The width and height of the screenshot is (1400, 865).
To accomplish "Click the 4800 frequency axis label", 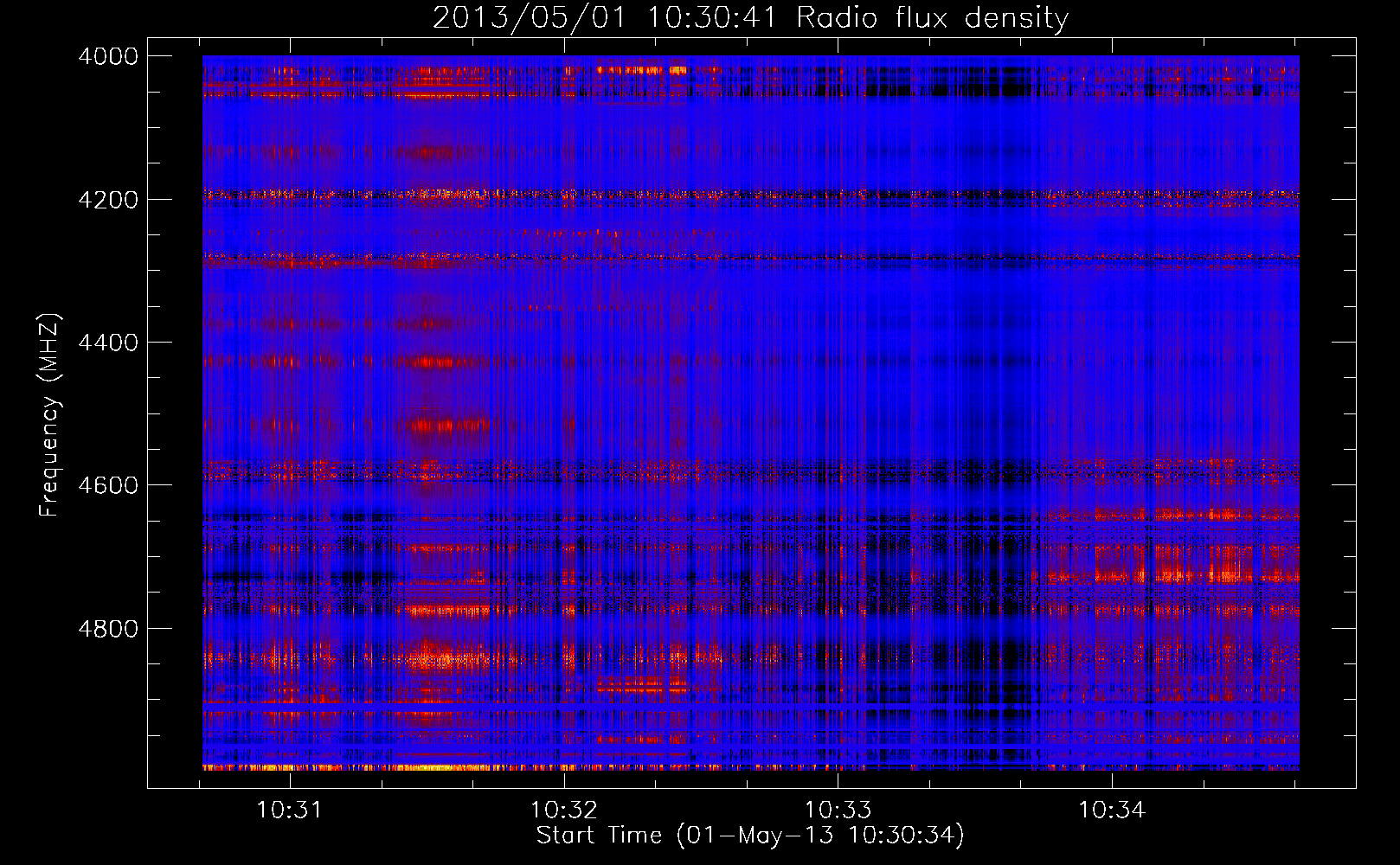I will click(108, 629).
